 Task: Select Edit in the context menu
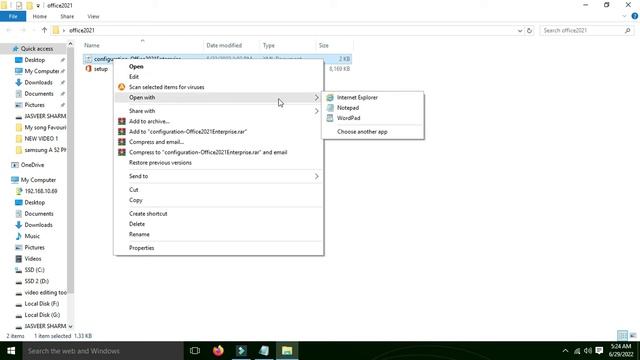[134, 77]
